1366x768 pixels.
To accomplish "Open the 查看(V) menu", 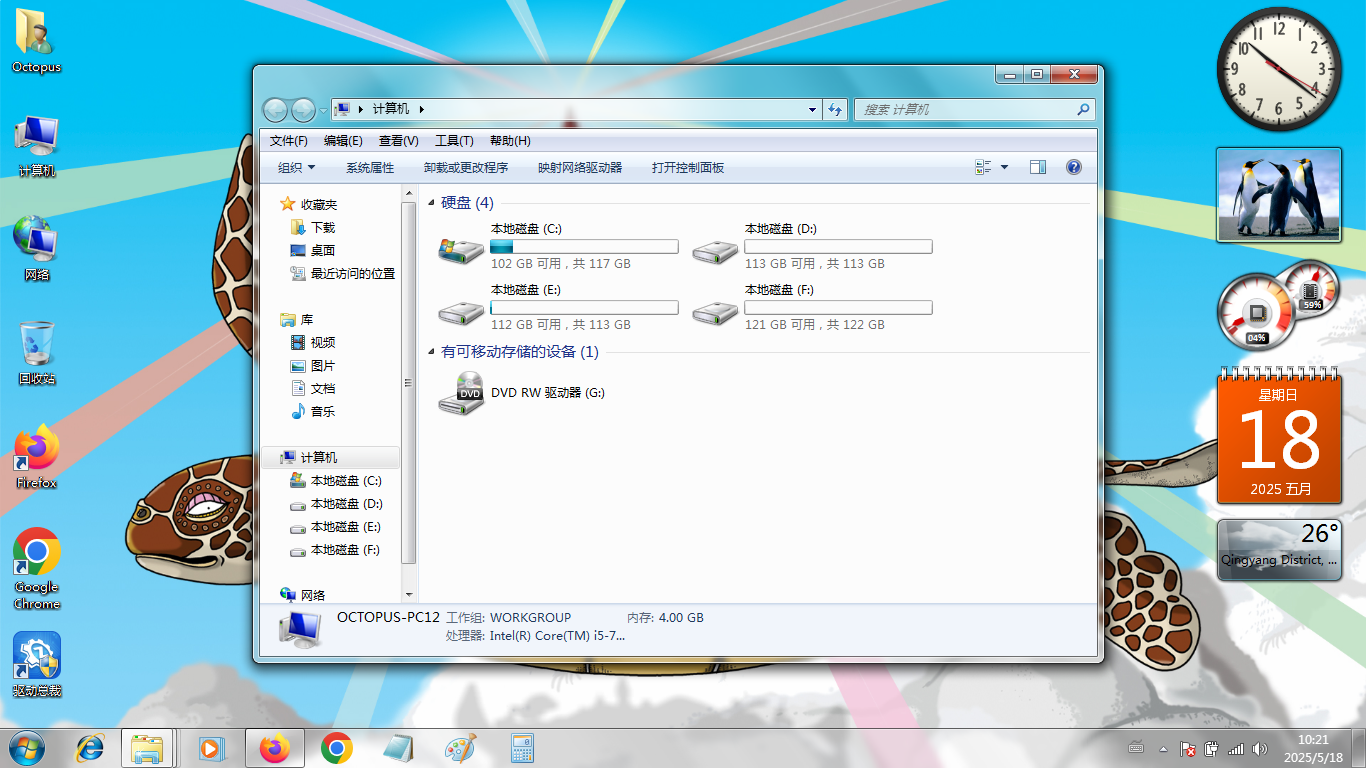I will tap(399, 141).
